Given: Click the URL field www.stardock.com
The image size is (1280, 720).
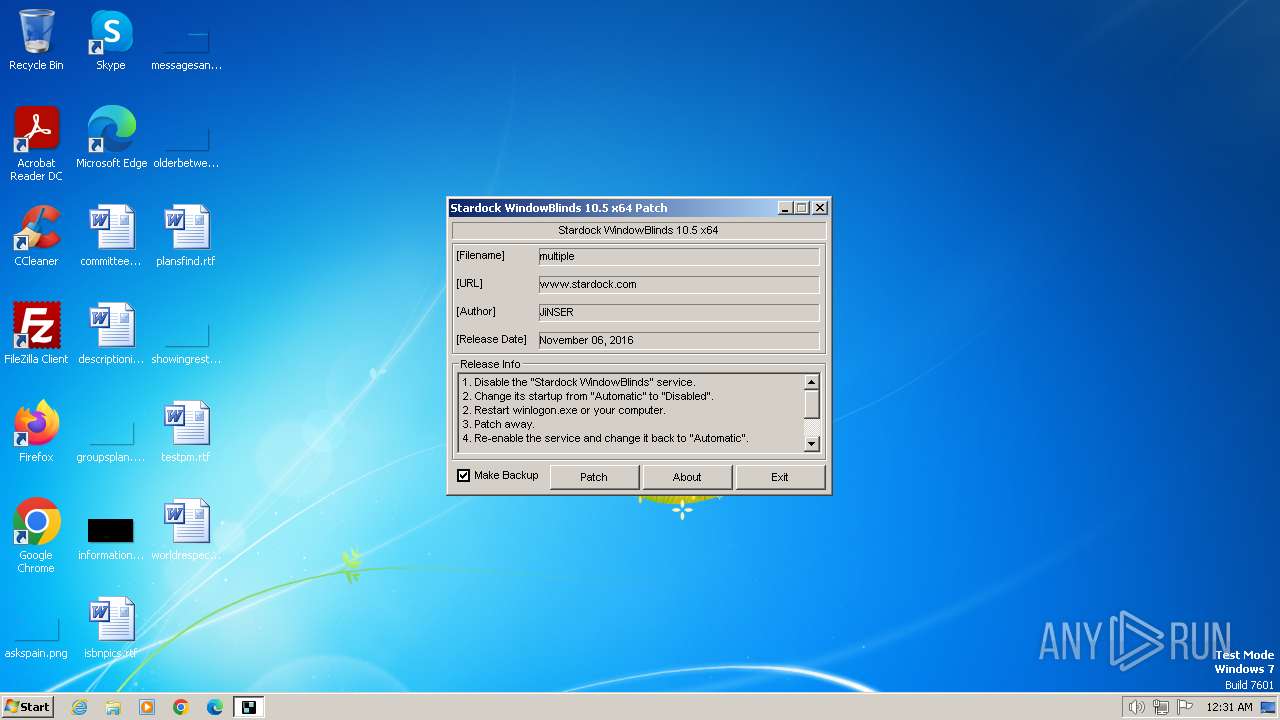Looking at the screenshot, I should 678,284.
